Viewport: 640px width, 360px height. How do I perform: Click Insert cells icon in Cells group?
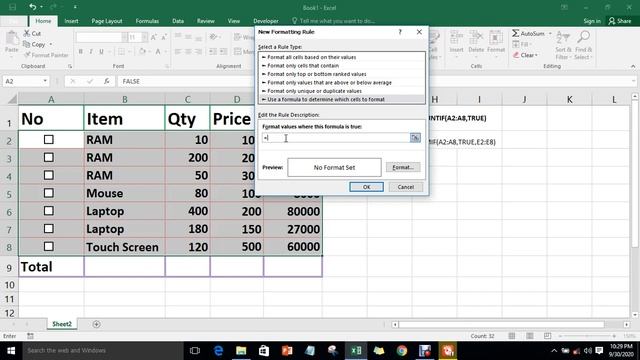click(456, 38)
